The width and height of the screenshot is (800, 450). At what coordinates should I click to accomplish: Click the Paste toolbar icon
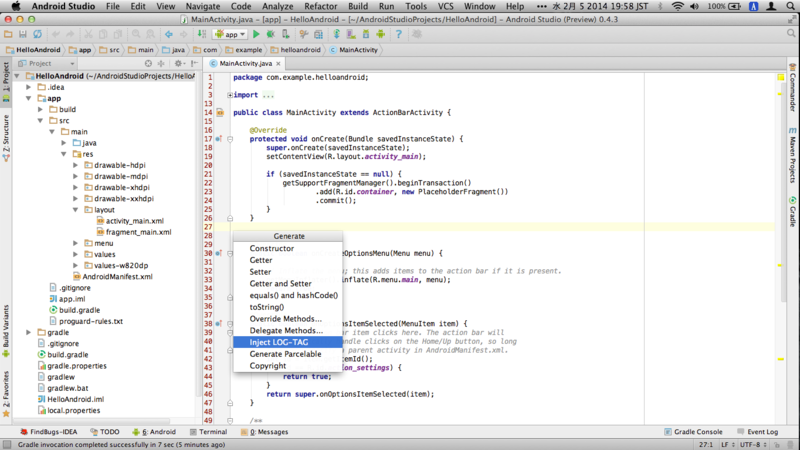pos(118,34)
